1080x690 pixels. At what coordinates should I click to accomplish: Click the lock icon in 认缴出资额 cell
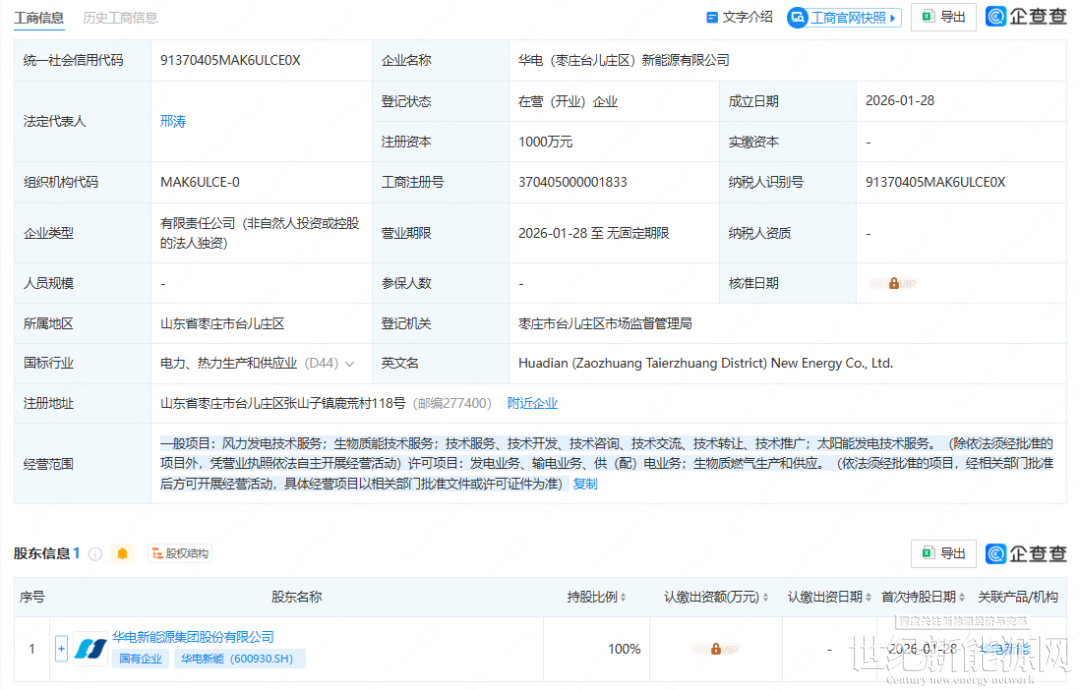point(716,649)
